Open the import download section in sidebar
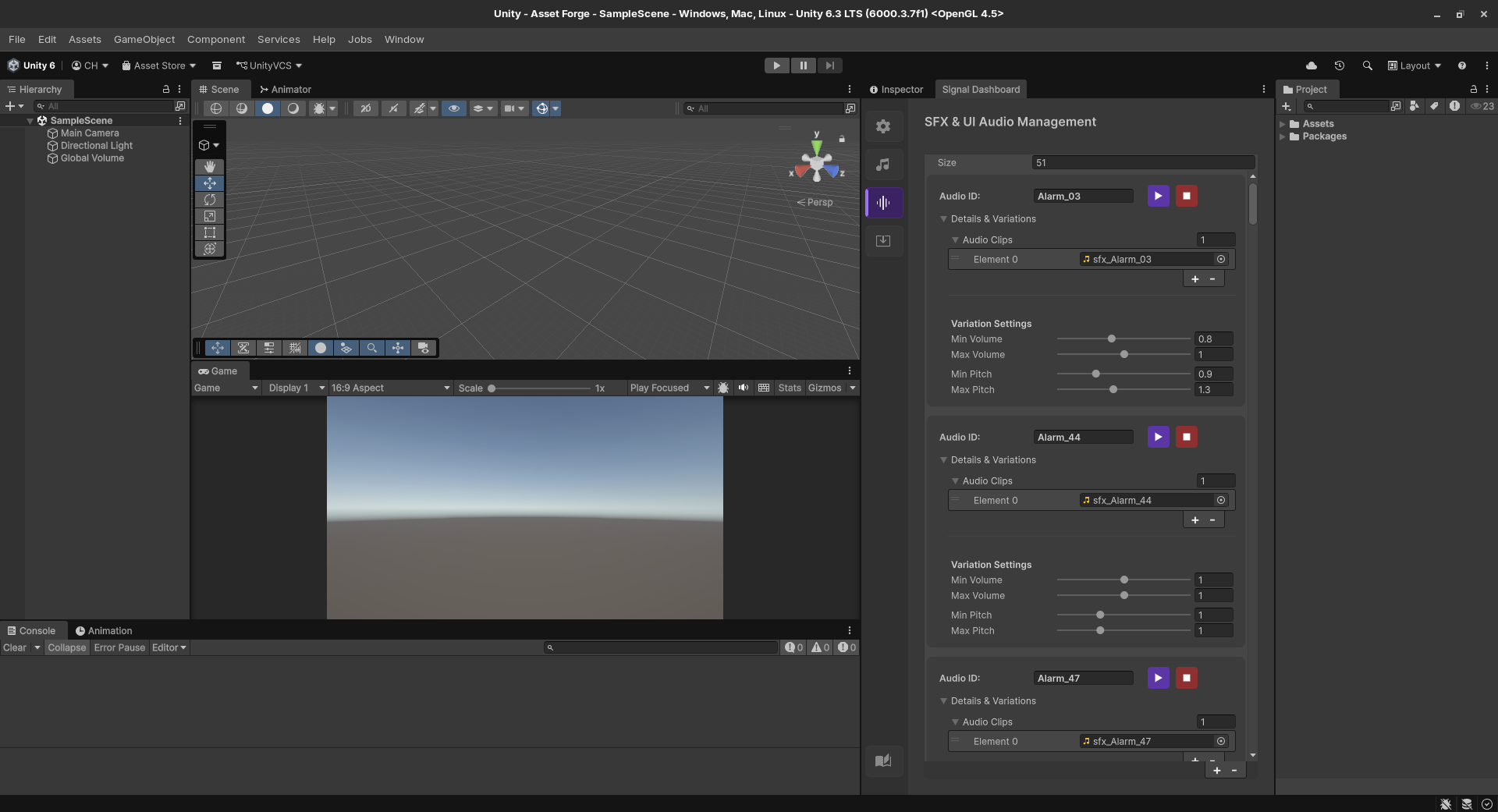1498x812 pixels. (883, 241)
